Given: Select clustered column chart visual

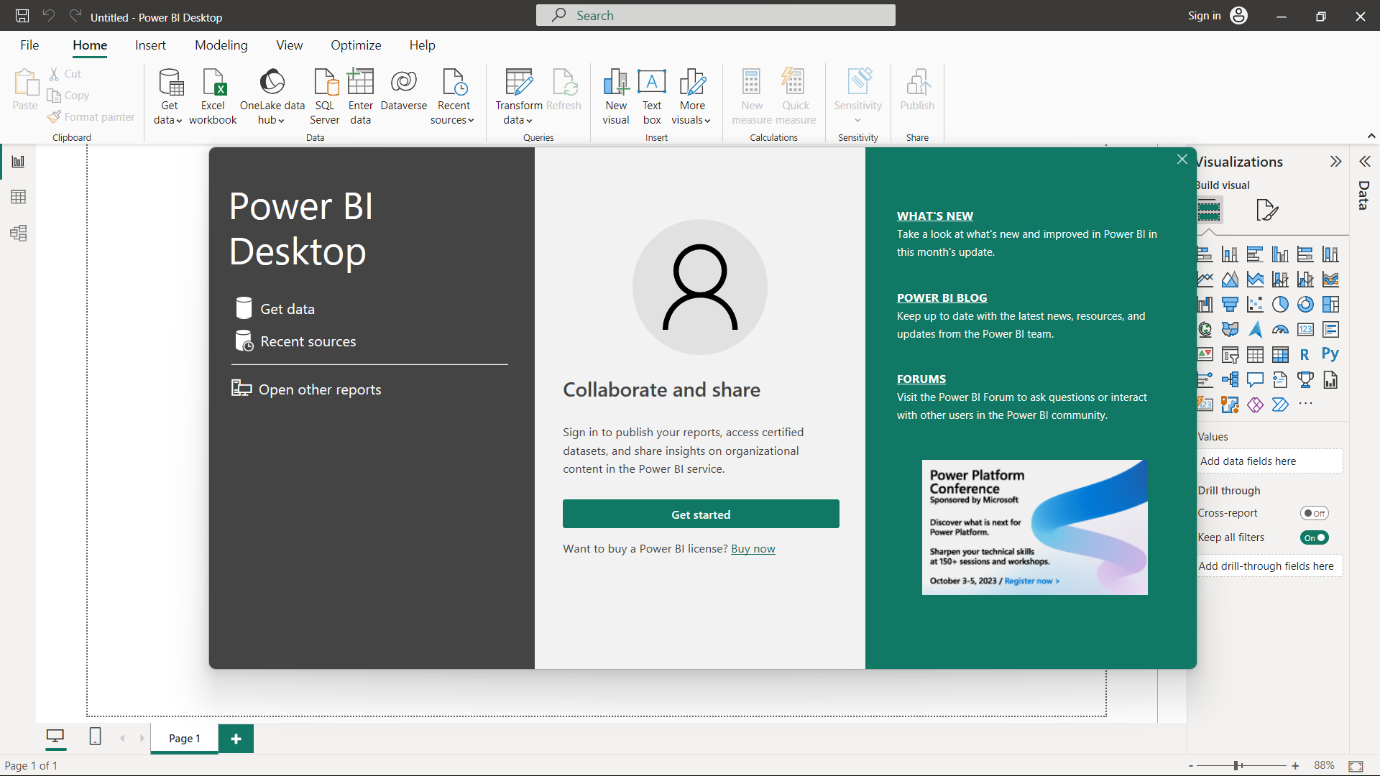Looking at the screenshot, I should pos(1280,254).
